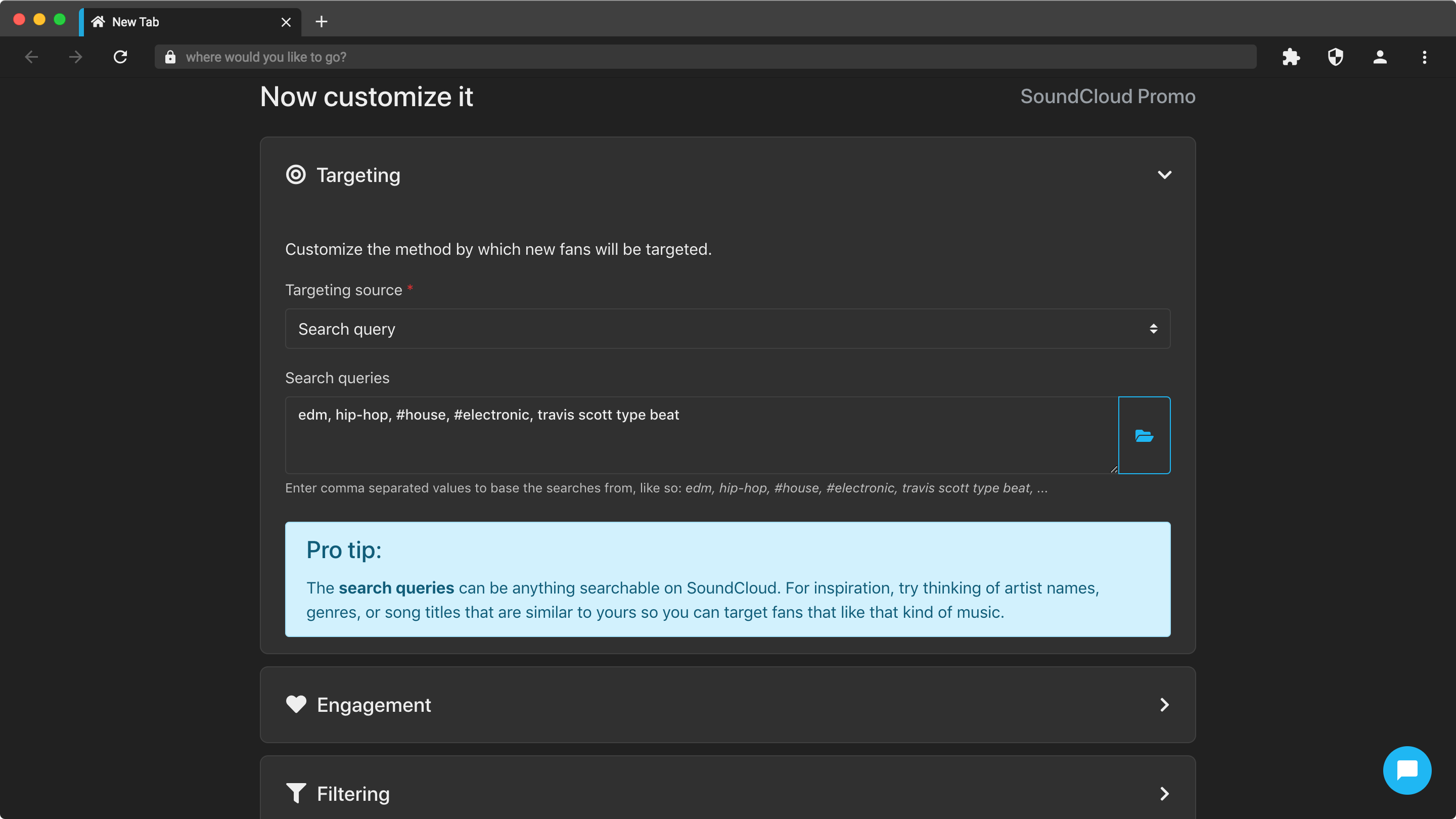The width and height of the screenshot is (1456, 819).
Task: Click the back navigation arrow
Action: click(32, 57)
